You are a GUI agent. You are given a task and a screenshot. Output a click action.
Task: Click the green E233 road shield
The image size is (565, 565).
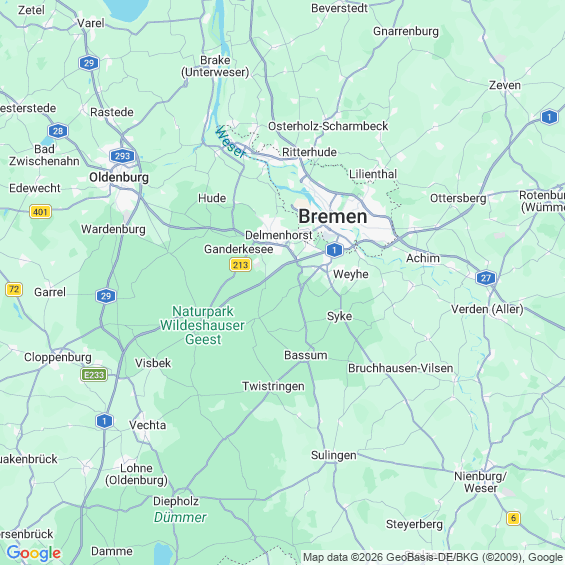[x=94, y=375]
